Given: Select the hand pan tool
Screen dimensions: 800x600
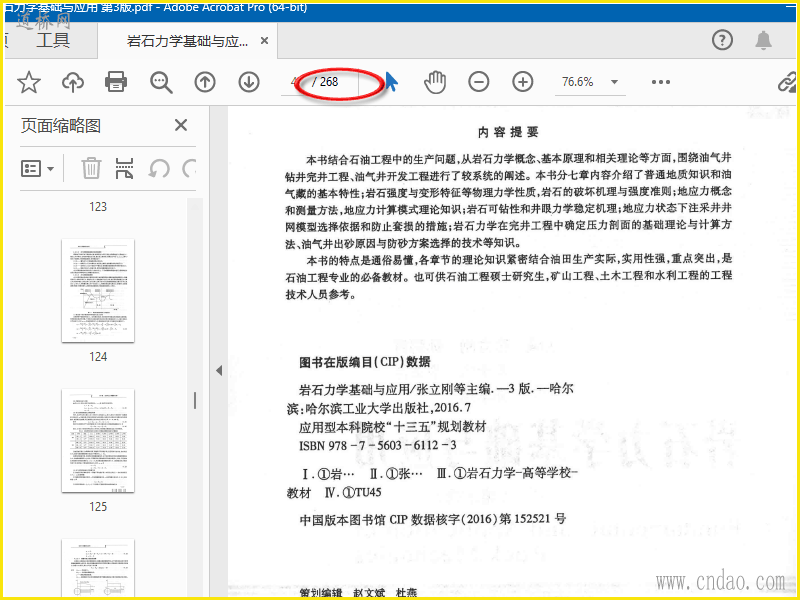Looking at the screenshot, I should click(435, 82).
